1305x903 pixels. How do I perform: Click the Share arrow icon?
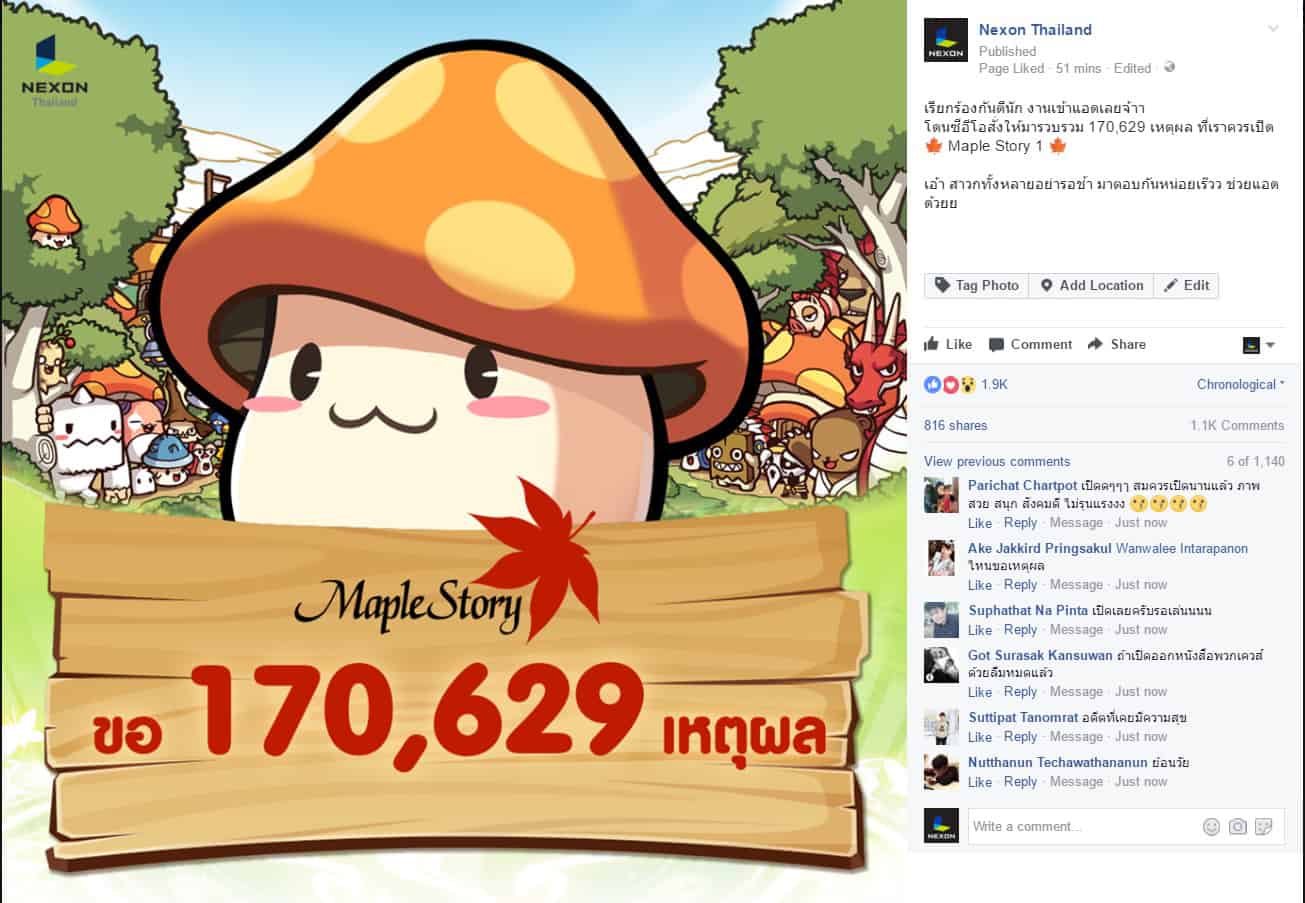[1096, 343]
